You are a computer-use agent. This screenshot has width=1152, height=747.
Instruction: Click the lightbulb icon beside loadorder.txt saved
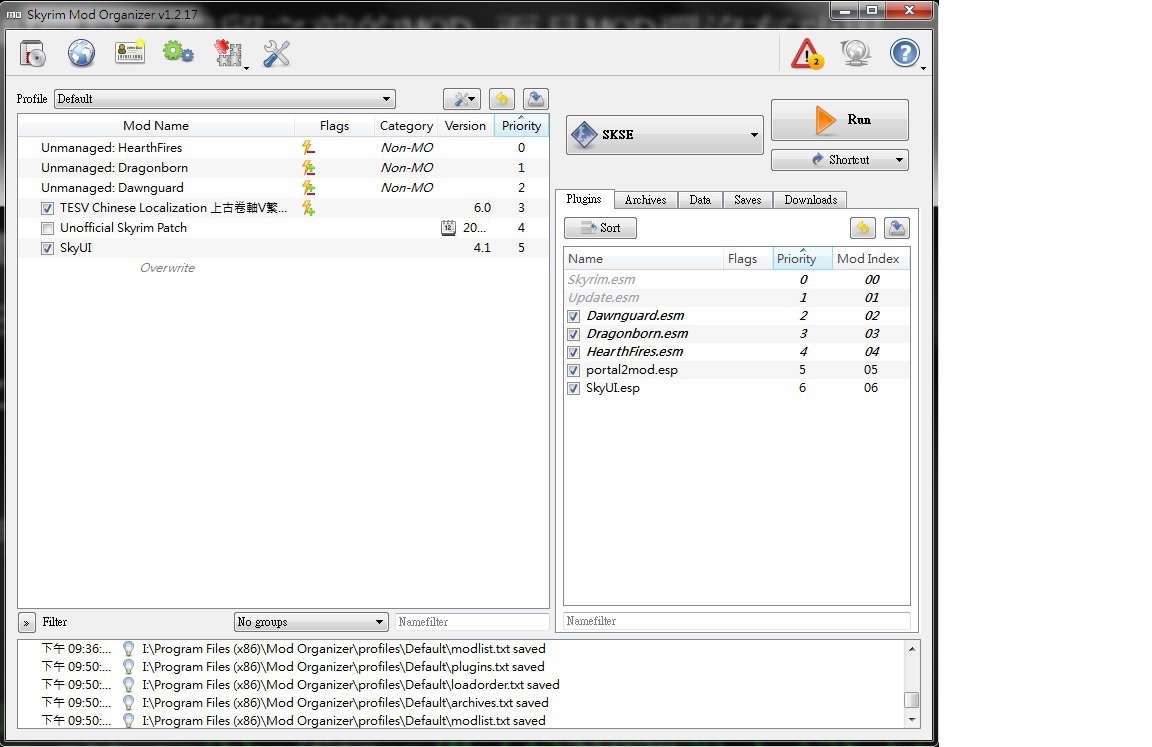click(x=129, y=685)
